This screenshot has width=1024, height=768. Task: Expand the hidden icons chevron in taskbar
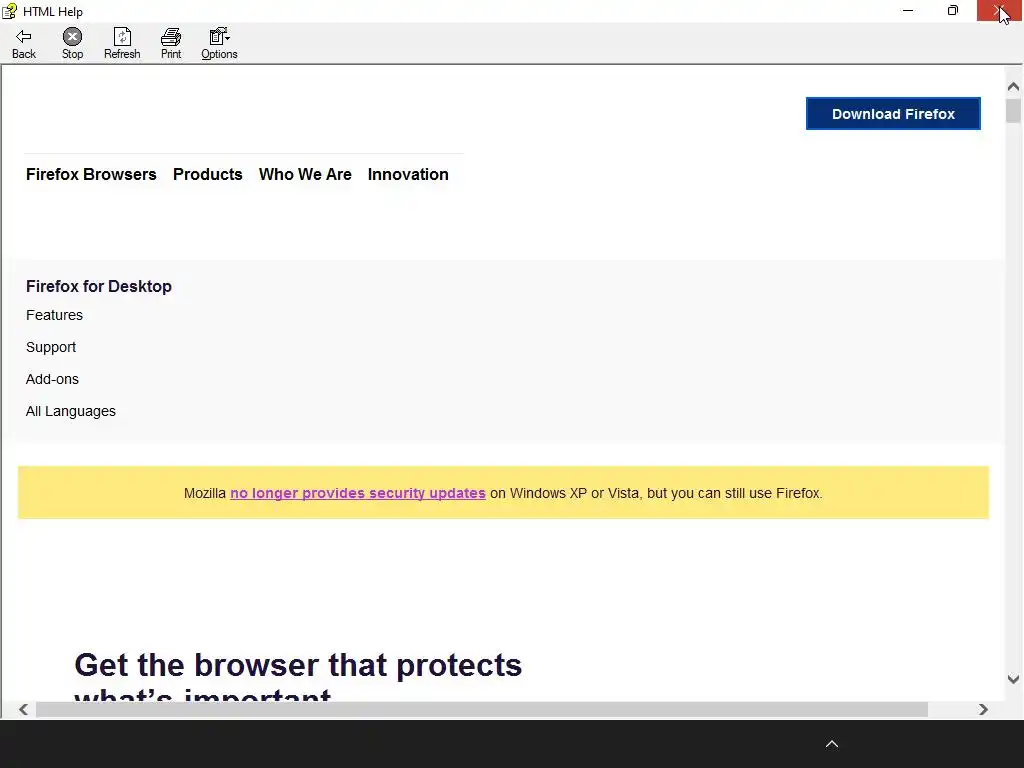click(831, 744)
